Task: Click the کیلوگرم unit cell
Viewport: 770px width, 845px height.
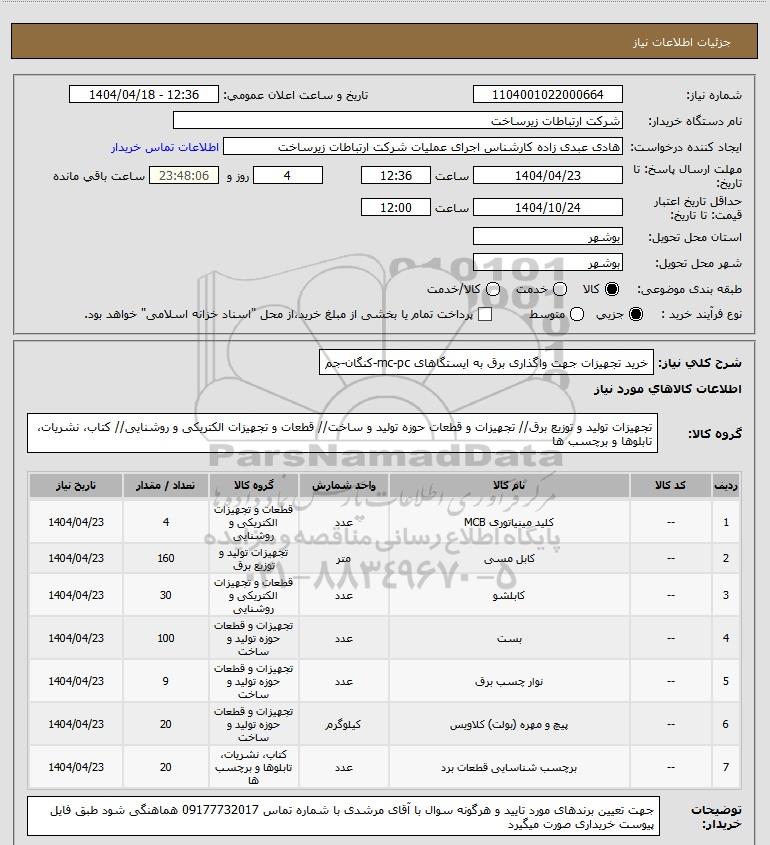Action: coord(344,725)
